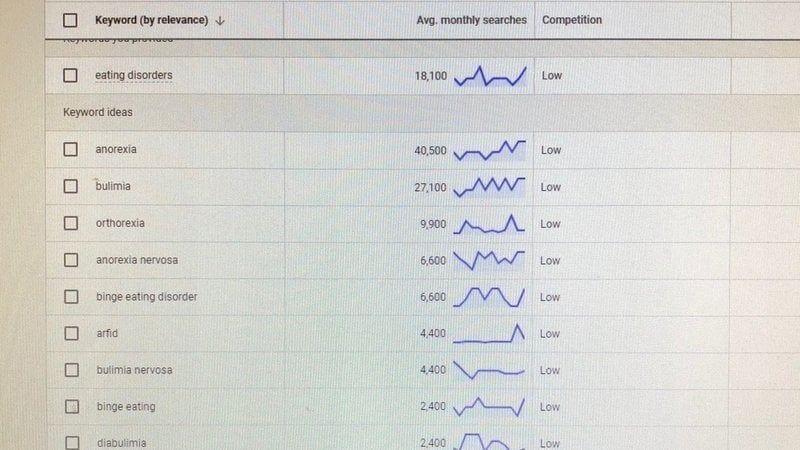Toggle the orthorexia row checkbox
Viewport: 800px width, 450px height.
click(70, 223)
